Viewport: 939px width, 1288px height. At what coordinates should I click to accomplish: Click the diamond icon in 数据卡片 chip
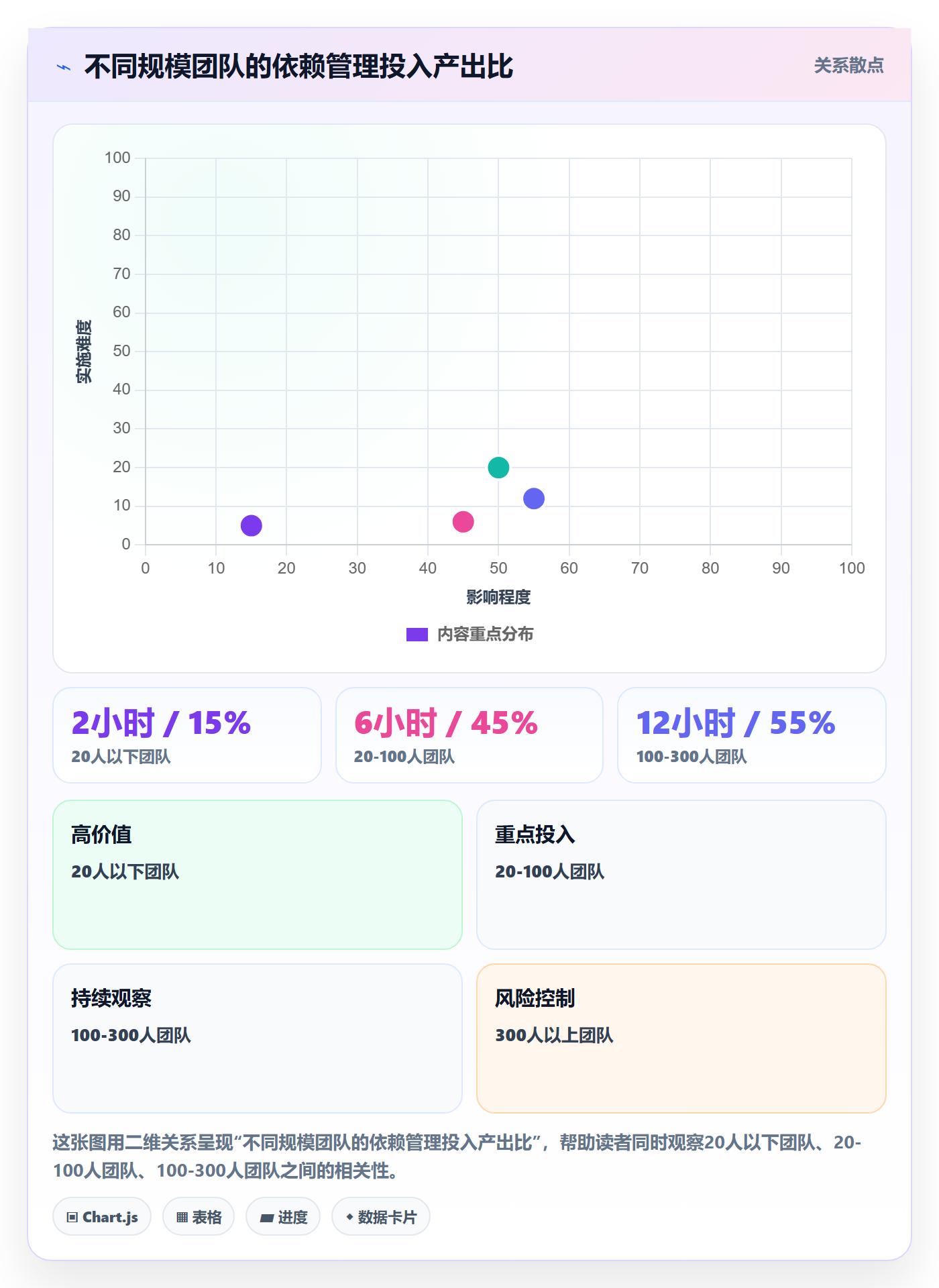pyautogui.click(x=349, y=1217)
